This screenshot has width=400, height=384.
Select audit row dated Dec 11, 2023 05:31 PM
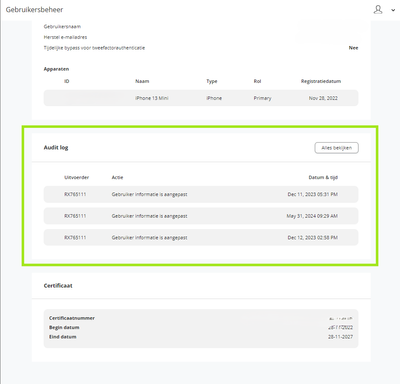coord(201,194)
